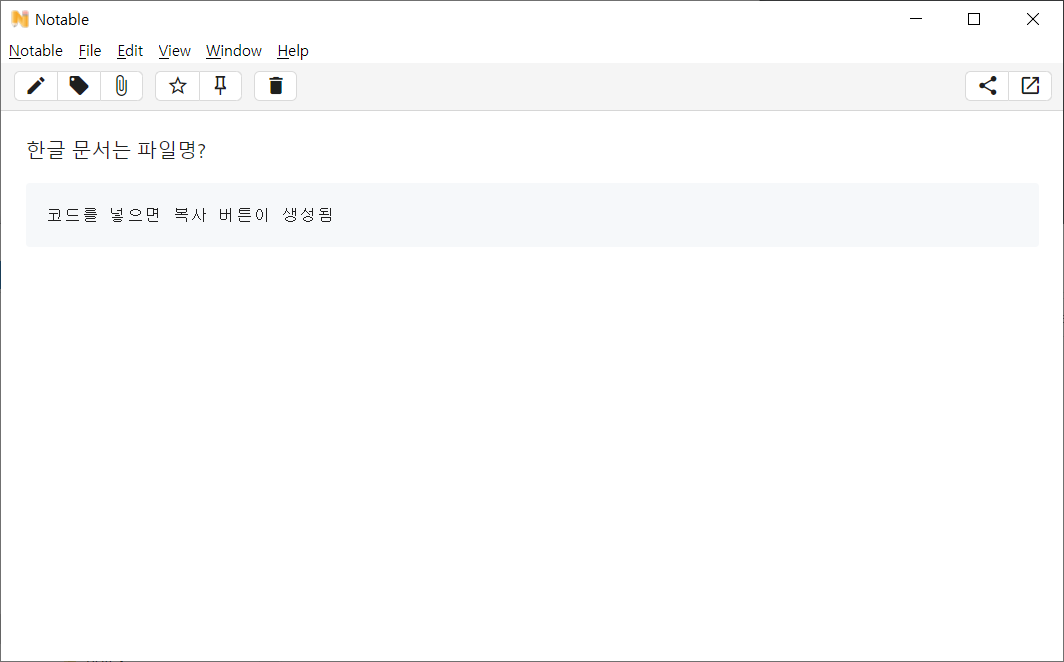Screen dimensions: 1064x662
Task: Open the Window menu
Action: click(233, 51)
